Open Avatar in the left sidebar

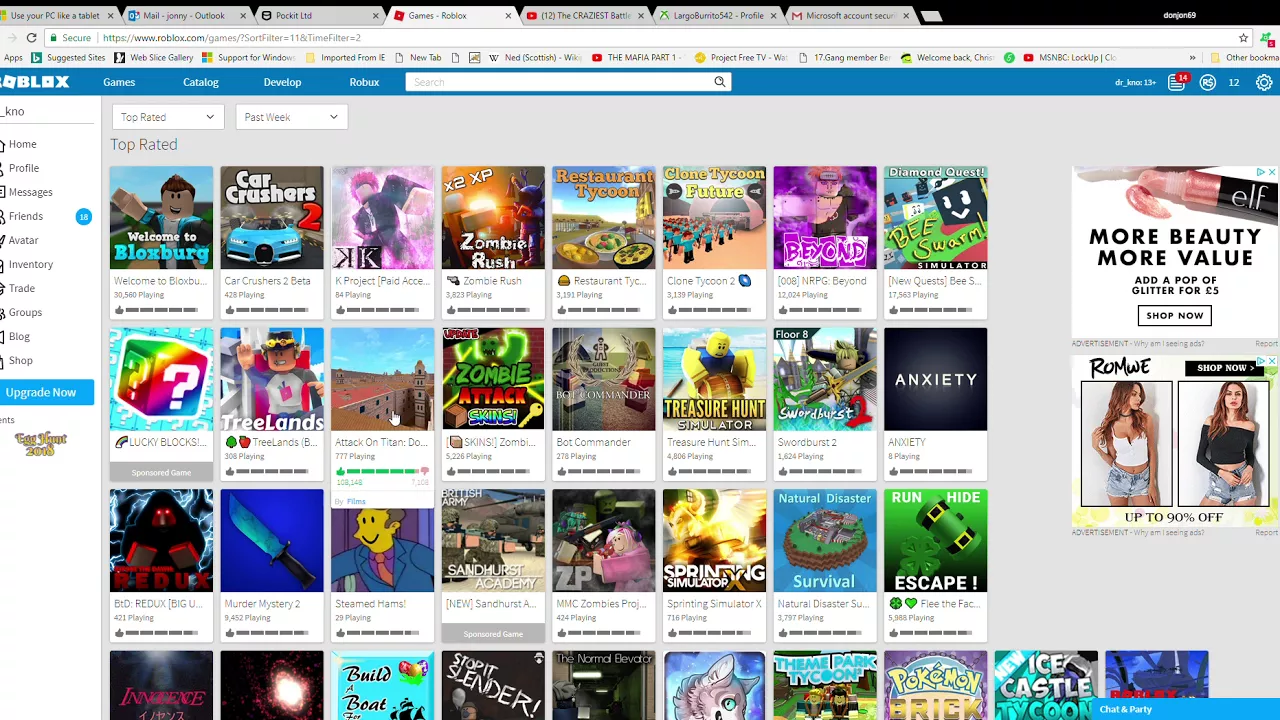pyautogui.click(x=23, y=240)
